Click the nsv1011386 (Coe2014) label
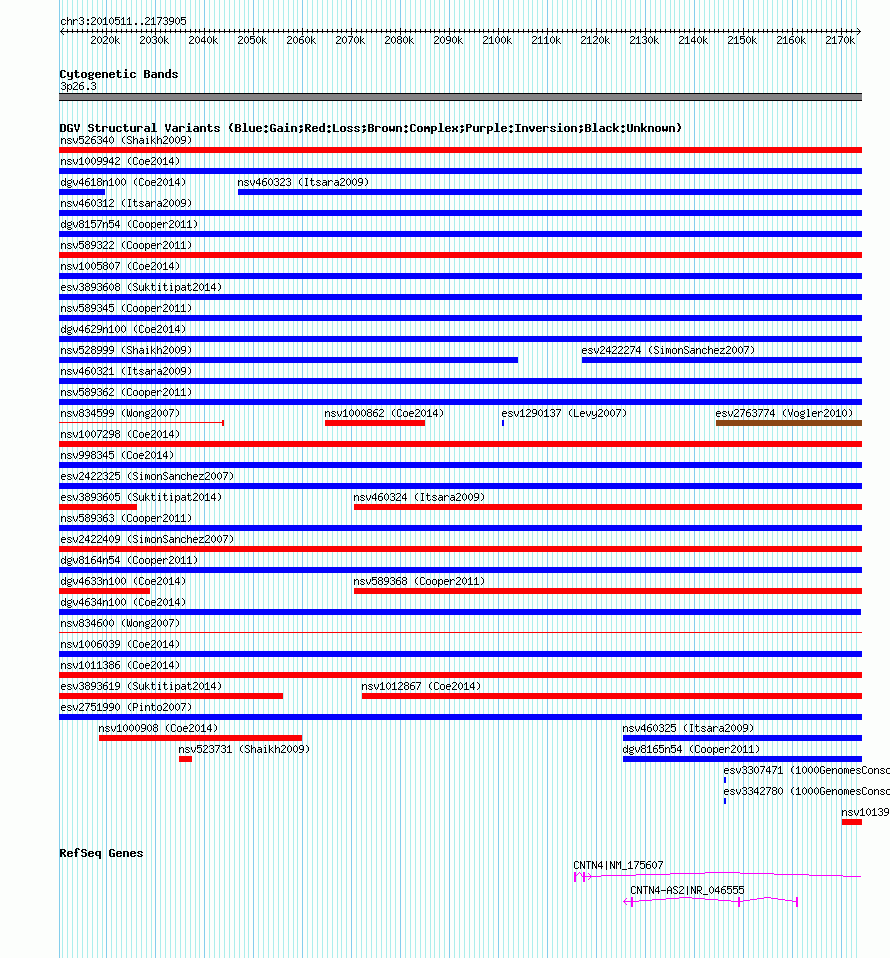This screenshot has height=958, width=890. [120, 665]
